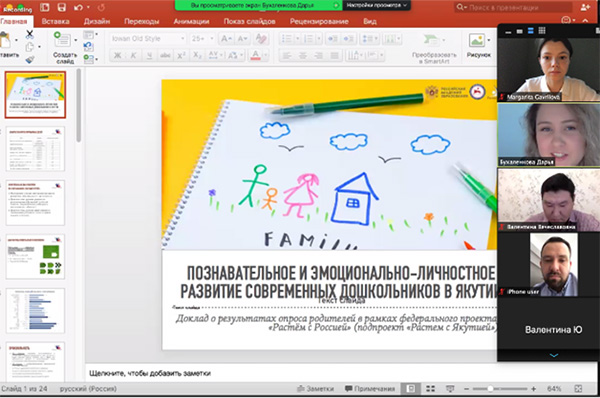Click the slide panel vertical scrollbar
This screenshot has width=600, height=398.
coord(78,105)
